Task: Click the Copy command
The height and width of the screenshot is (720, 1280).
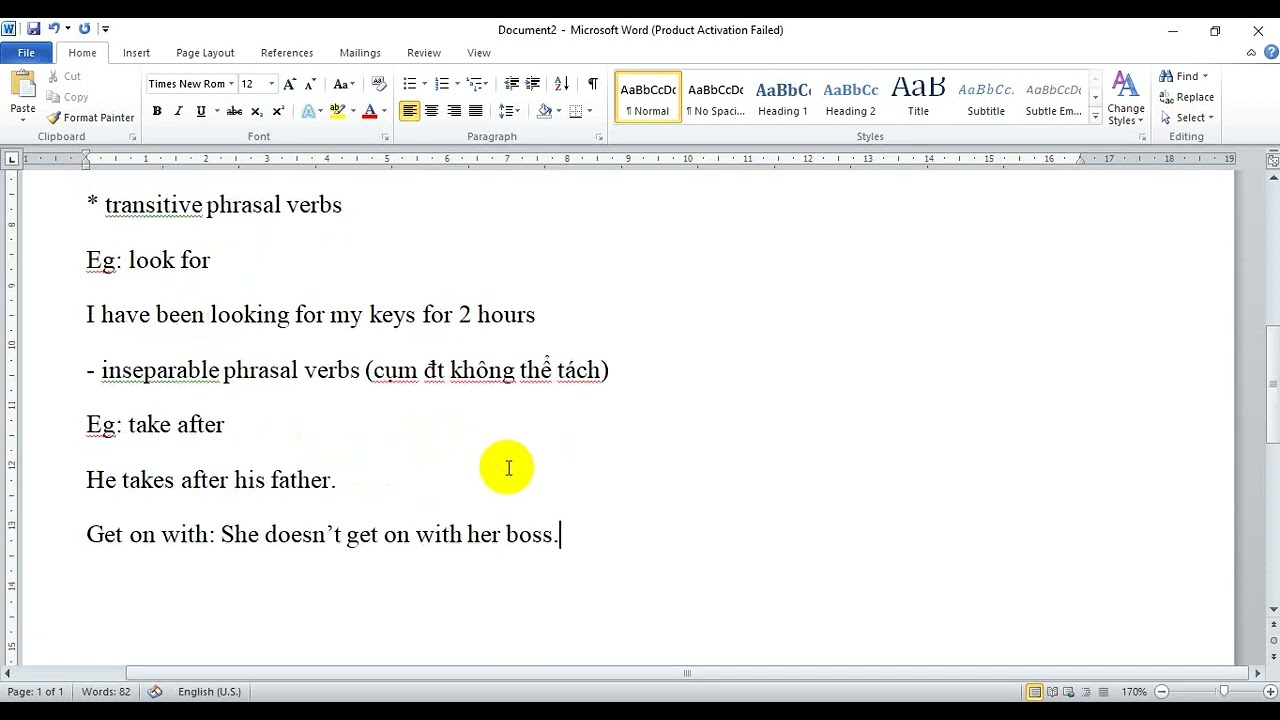Action: click(x=67, y=97)
